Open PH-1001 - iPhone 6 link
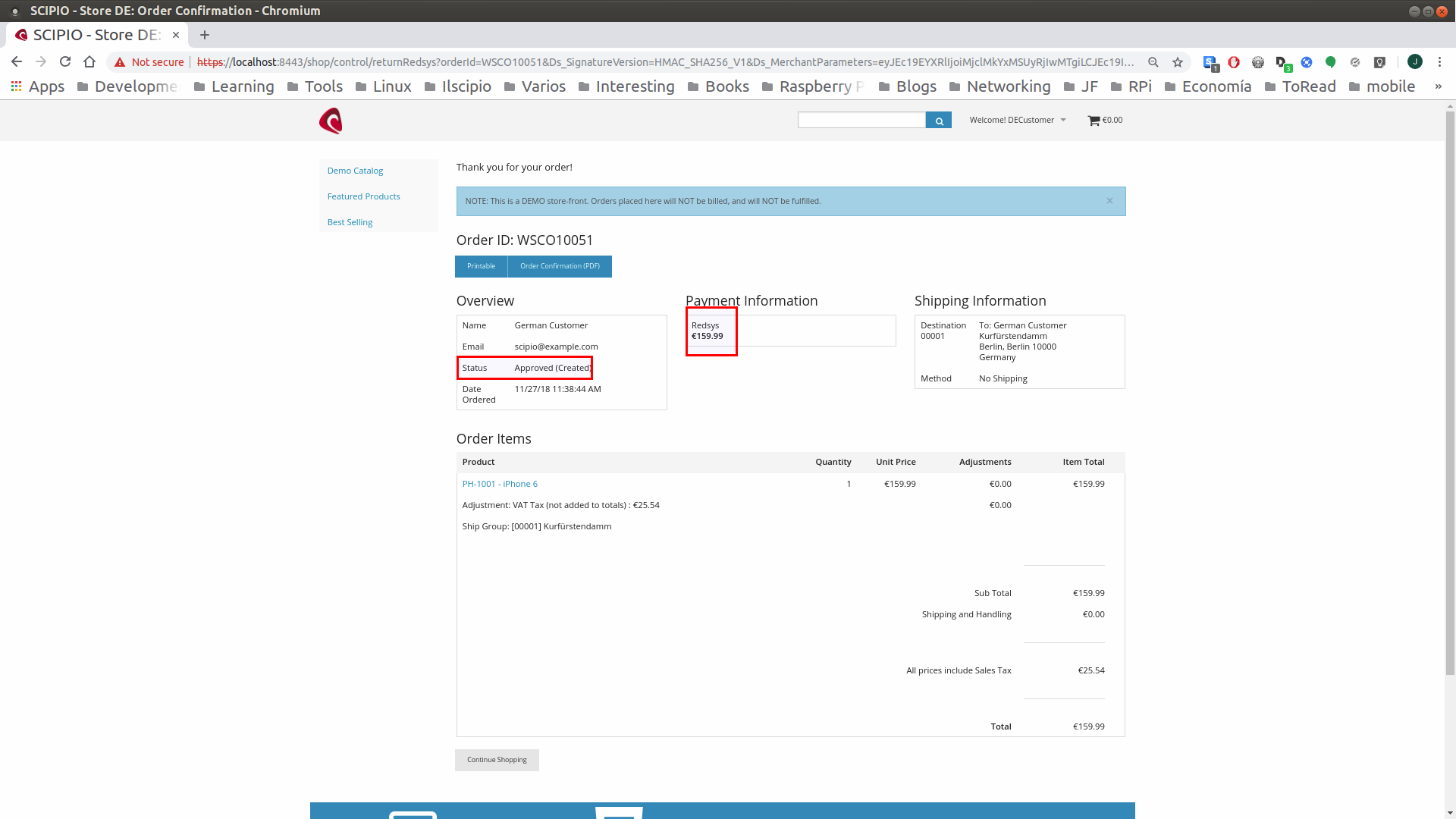Screen dimensions: 1456x819 tap(500, 484)
